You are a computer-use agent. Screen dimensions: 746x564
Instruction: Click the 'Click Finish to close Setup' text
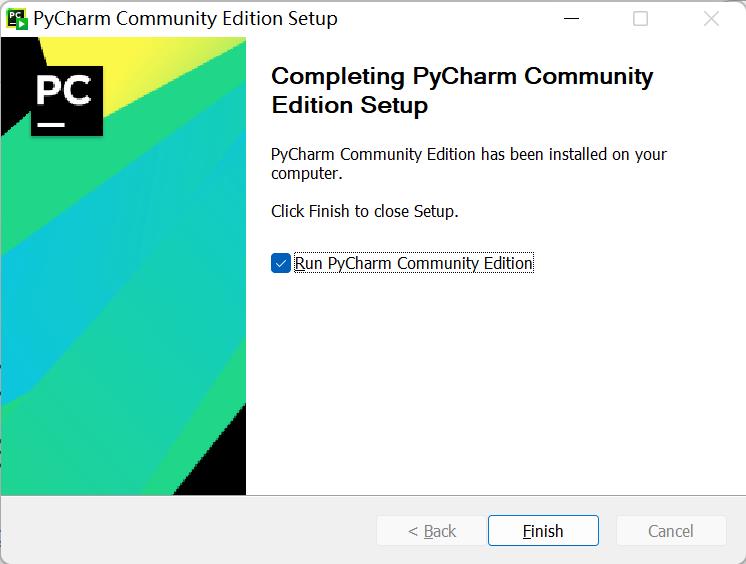365,211
